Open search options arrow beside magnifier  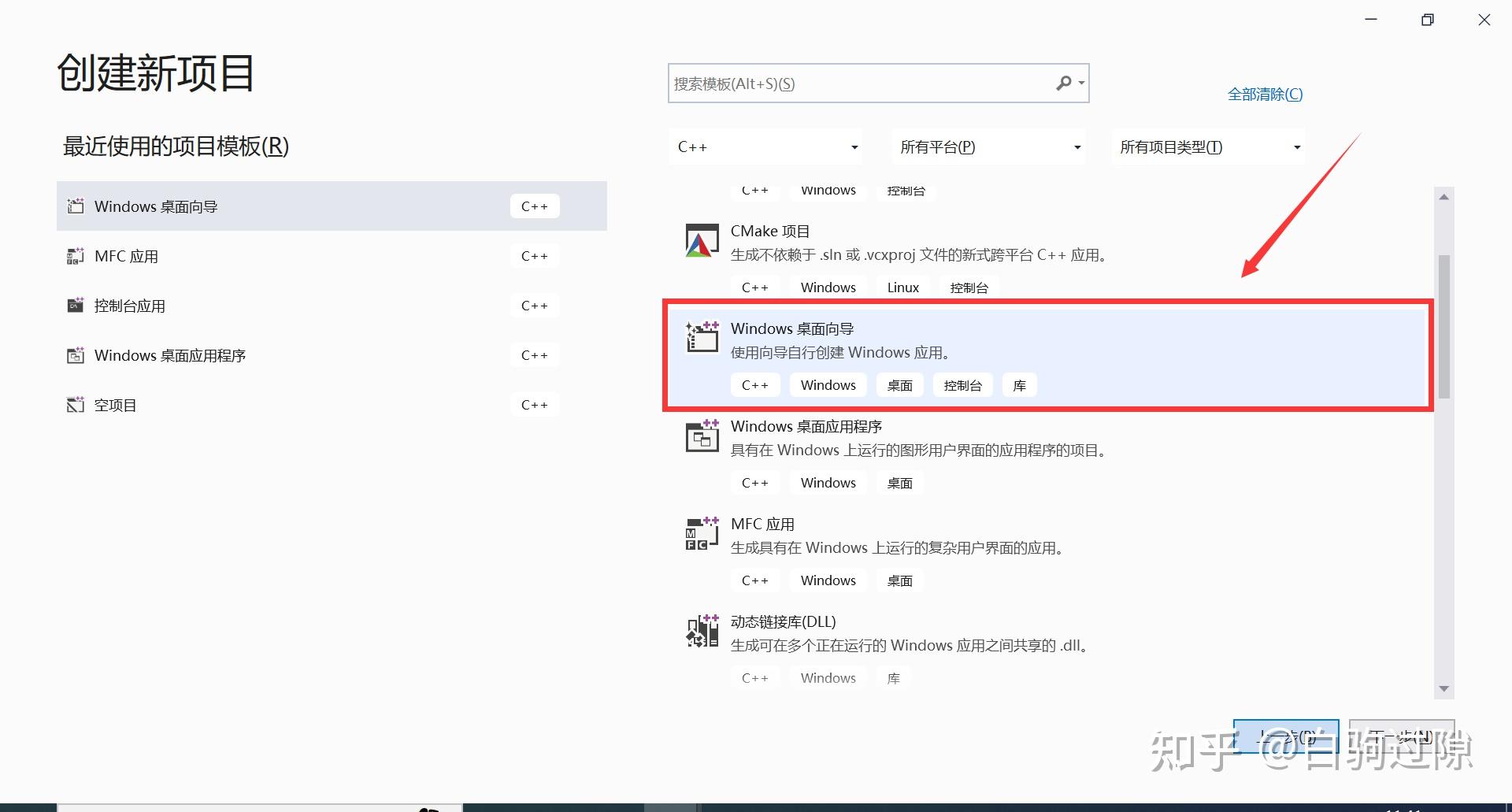coord(1082,83)
